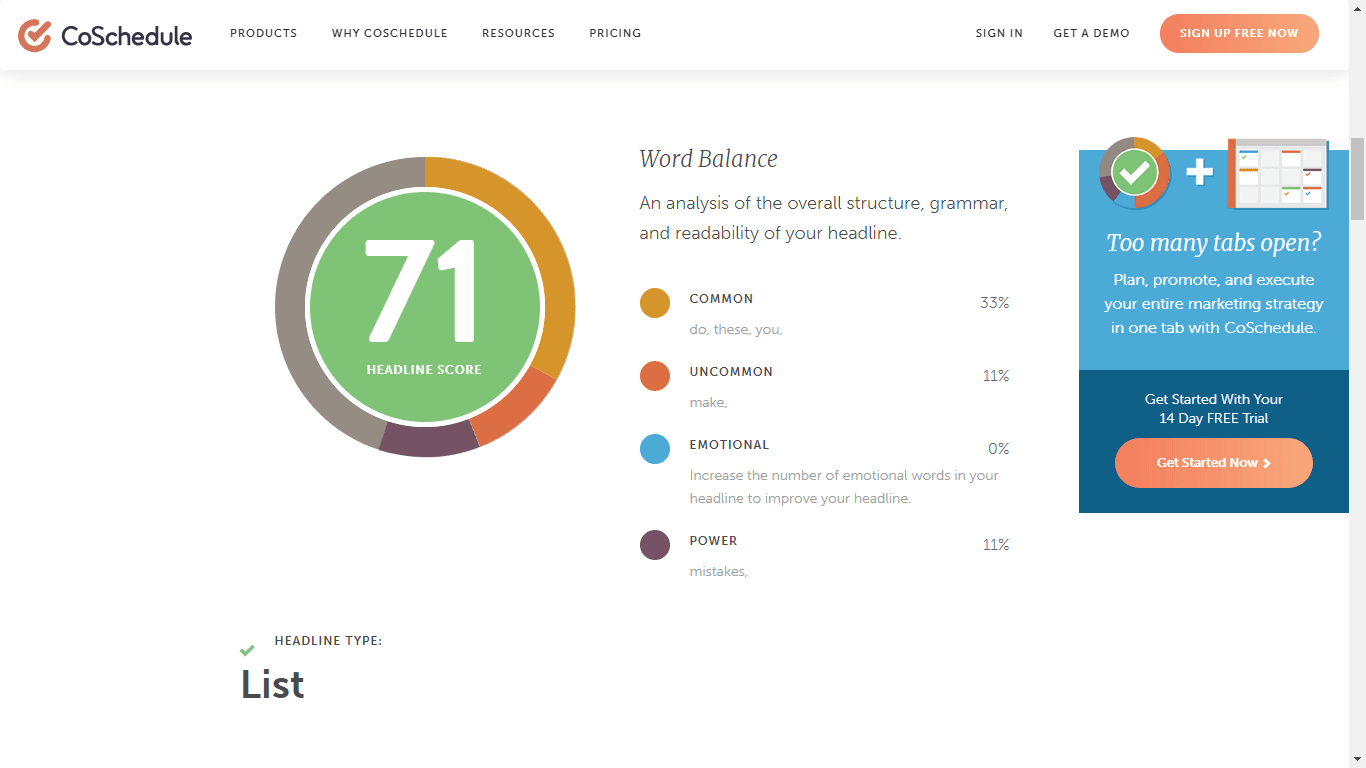1366x768 pixels.
Task: Select the orange Common words color dot
Action: [655, 303]
